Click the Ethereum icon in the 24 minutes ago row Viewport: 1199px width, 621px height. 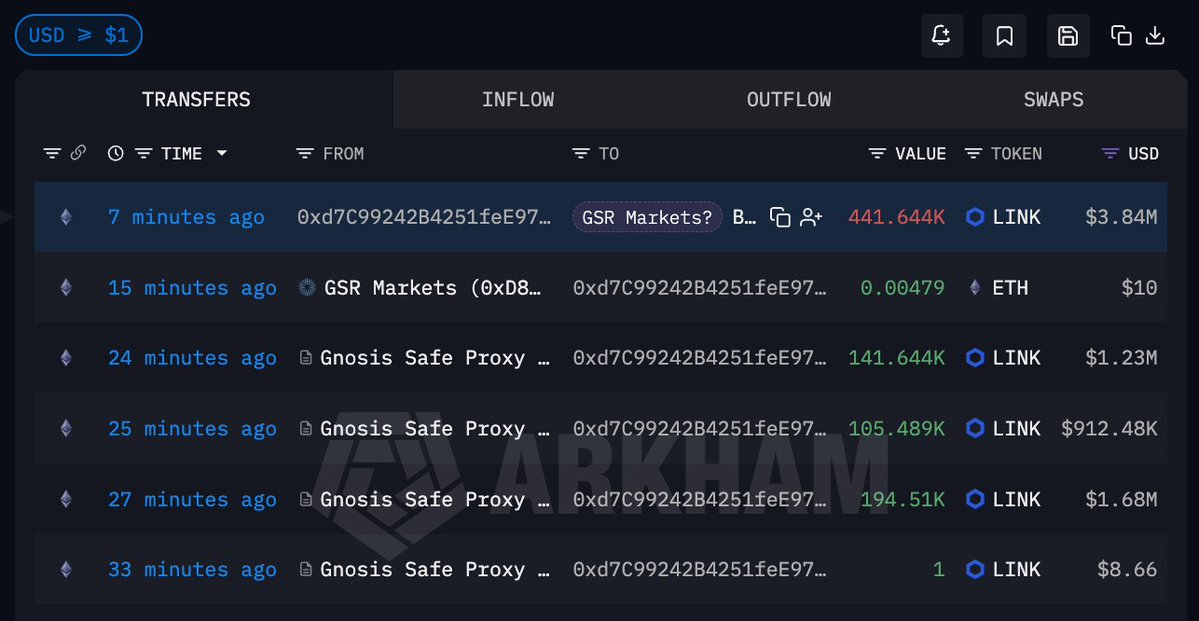tap(66, 358)
